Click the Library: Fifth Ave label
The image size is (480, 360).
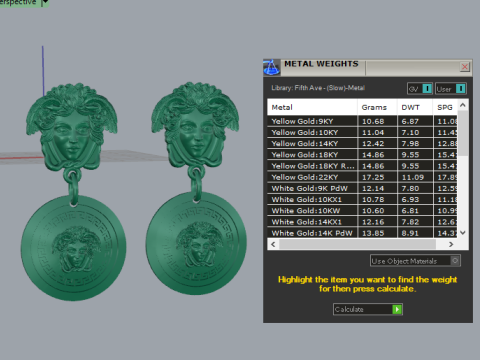318,88
